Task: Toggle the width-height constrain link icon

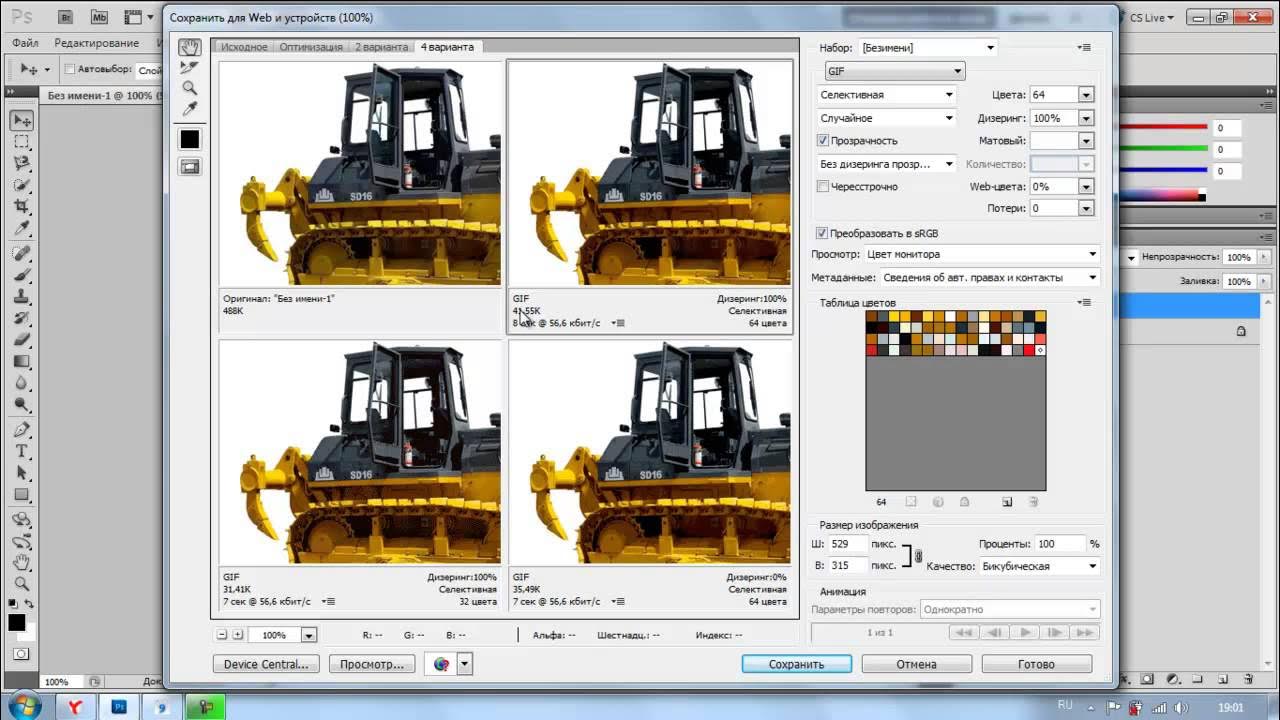Action: (x=919, y=556)
